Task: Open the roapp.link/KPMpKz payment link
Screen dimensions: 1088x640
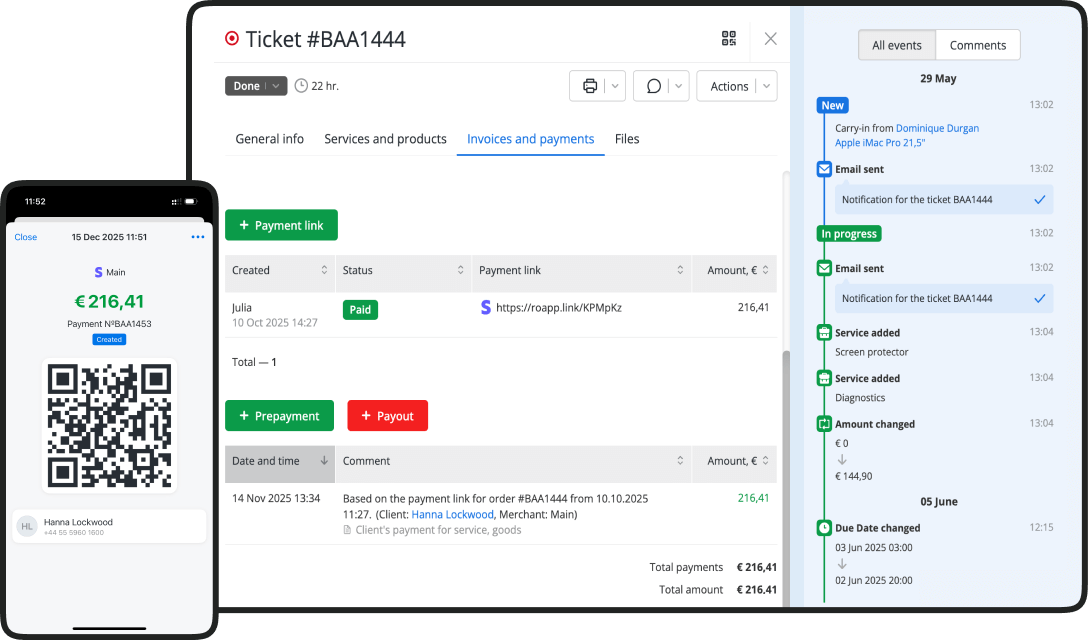Action: [x=559, y=307]
